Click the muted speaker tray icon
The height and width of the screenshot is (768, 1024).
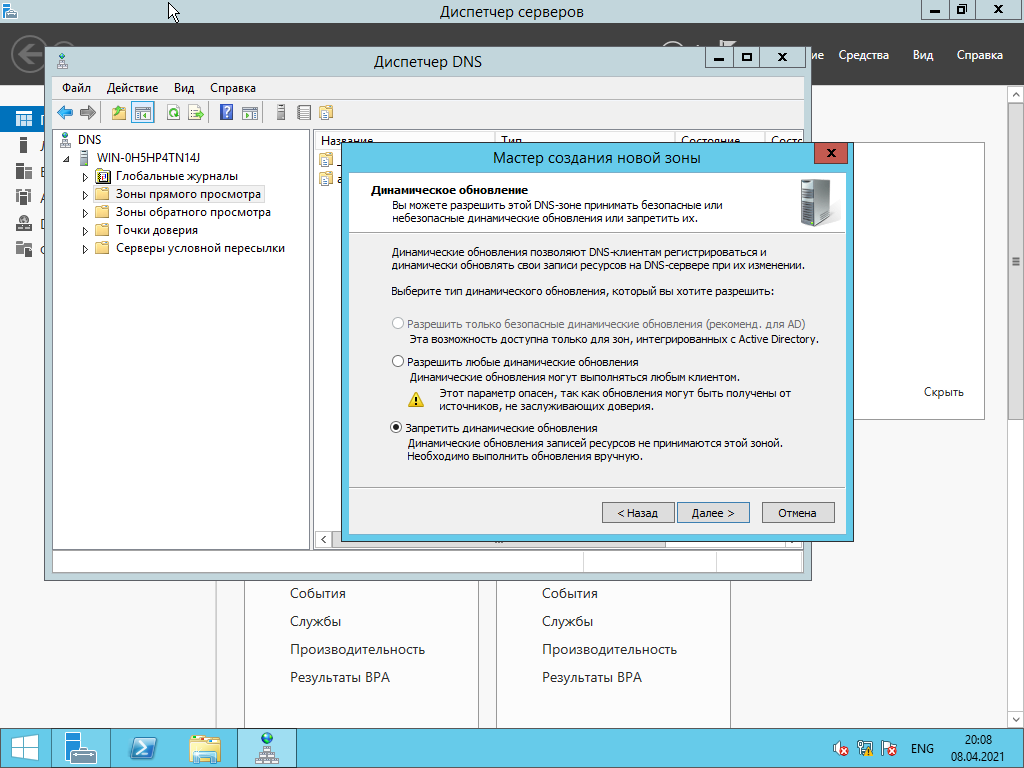(840, 748)
